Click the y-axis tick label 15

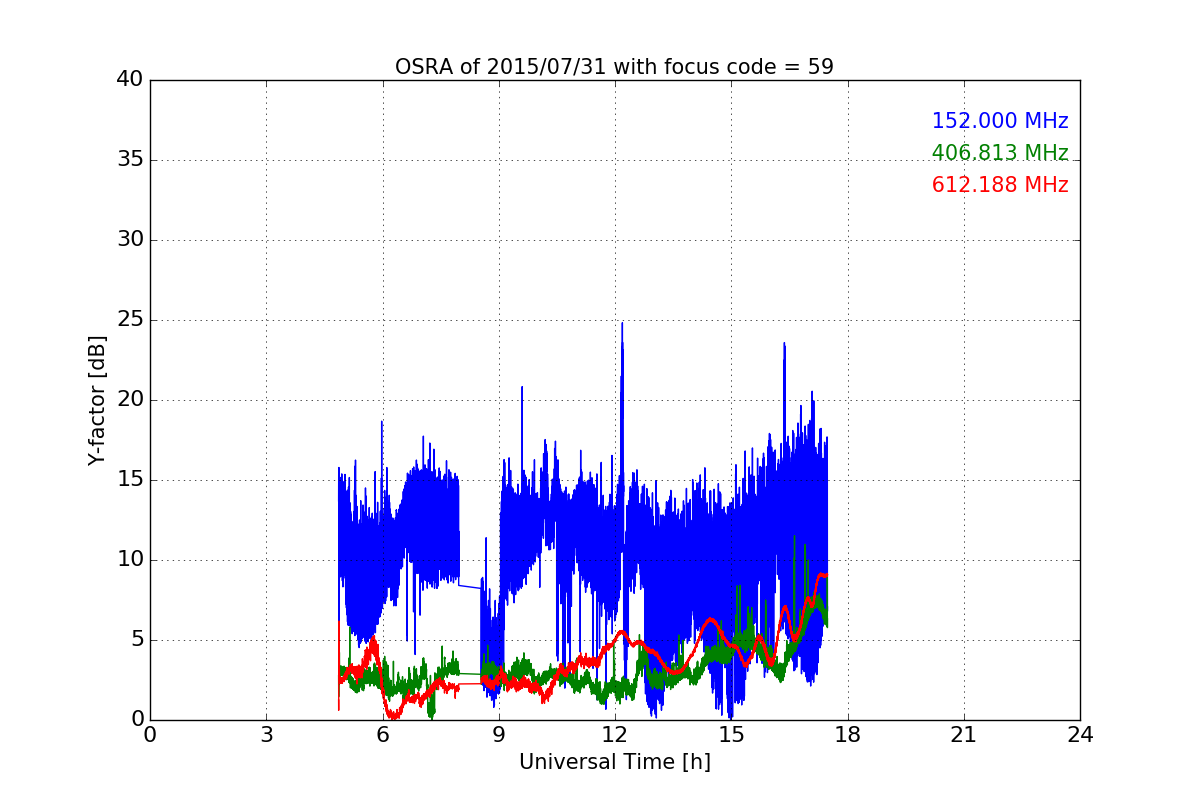(x=130, y=480)
